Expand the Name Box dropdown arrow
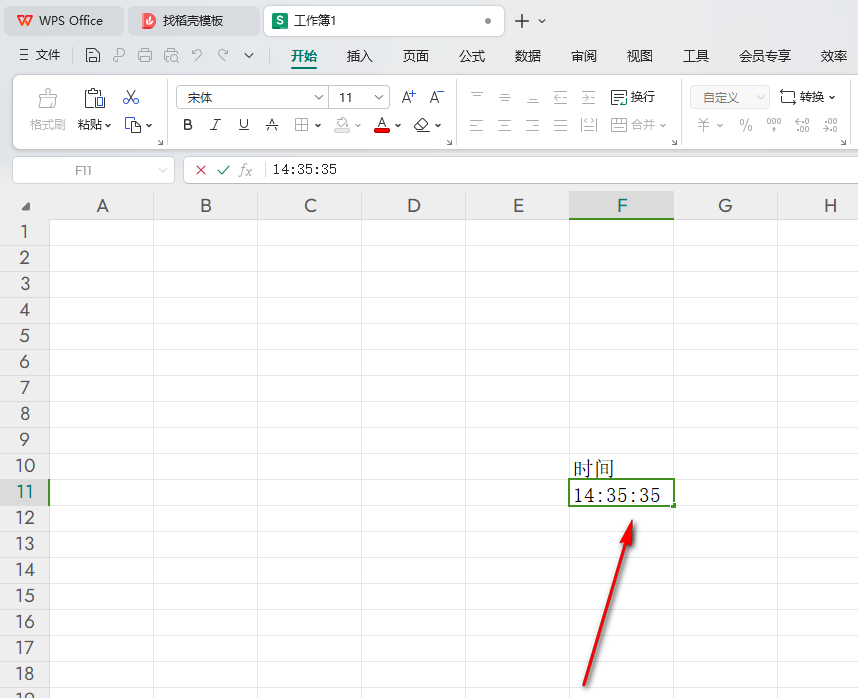This screenshot has width=858, height=698. click(x=163, y=171)
